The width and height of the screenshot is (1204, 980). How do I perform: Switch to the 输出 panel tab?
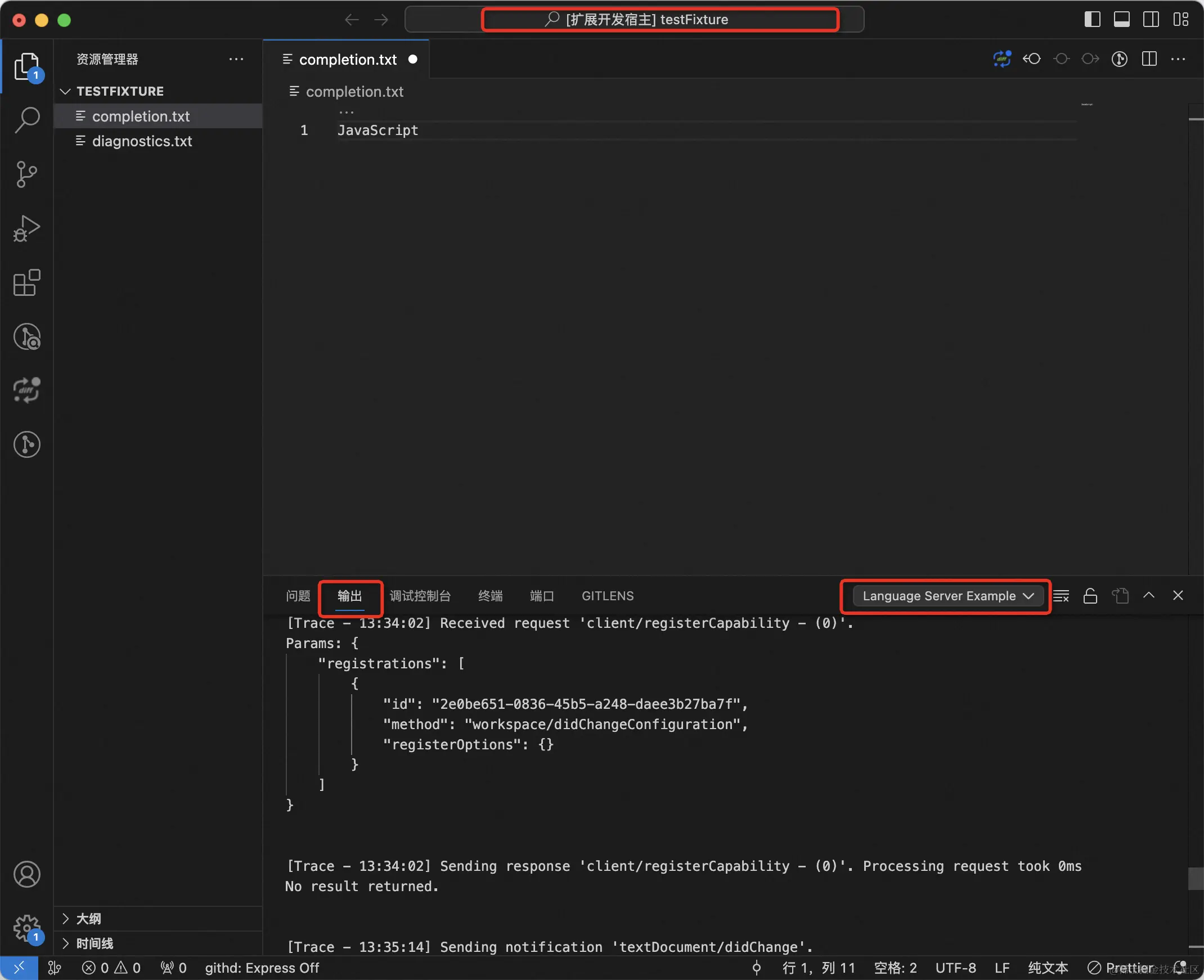pyautogui.click(x=349, y=596)
